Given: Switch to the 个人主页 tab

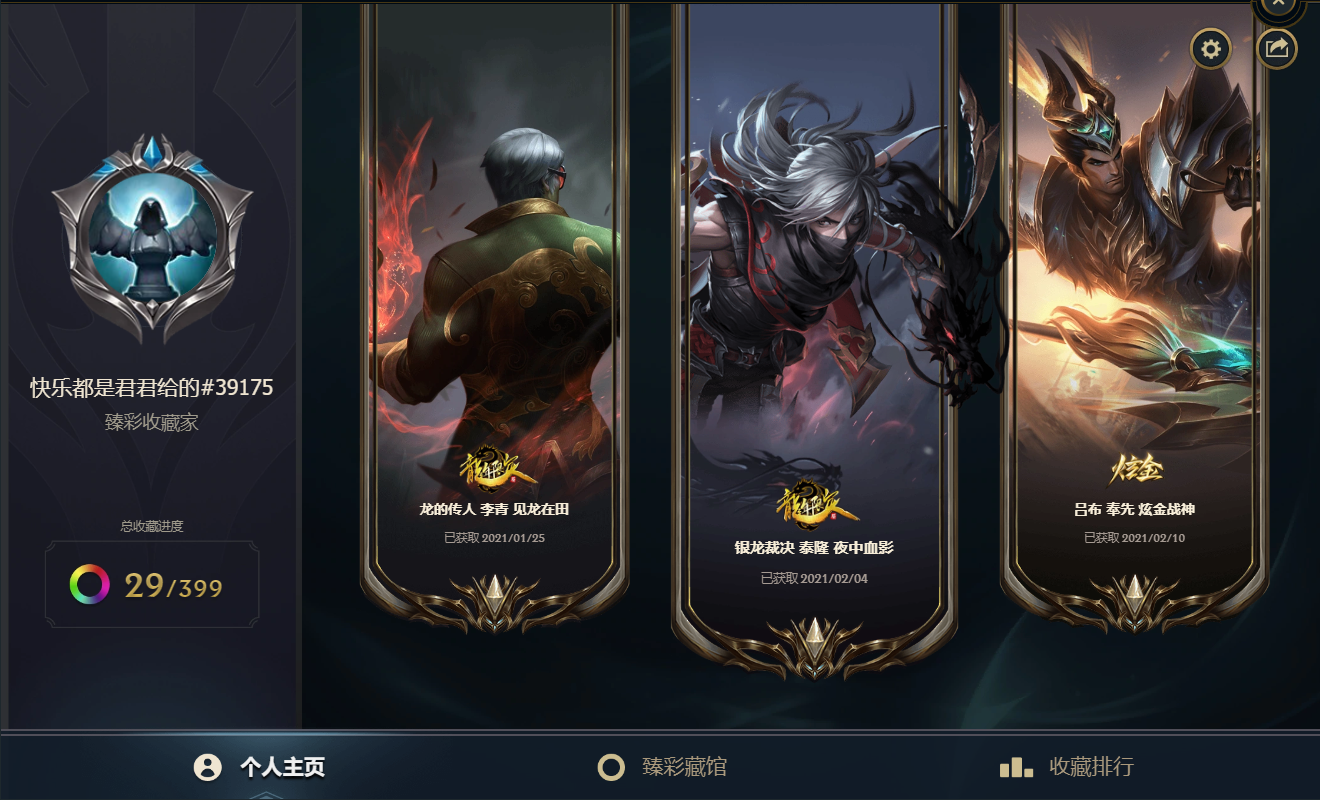Looking at the screenshot, I should [x=259, y=767].
